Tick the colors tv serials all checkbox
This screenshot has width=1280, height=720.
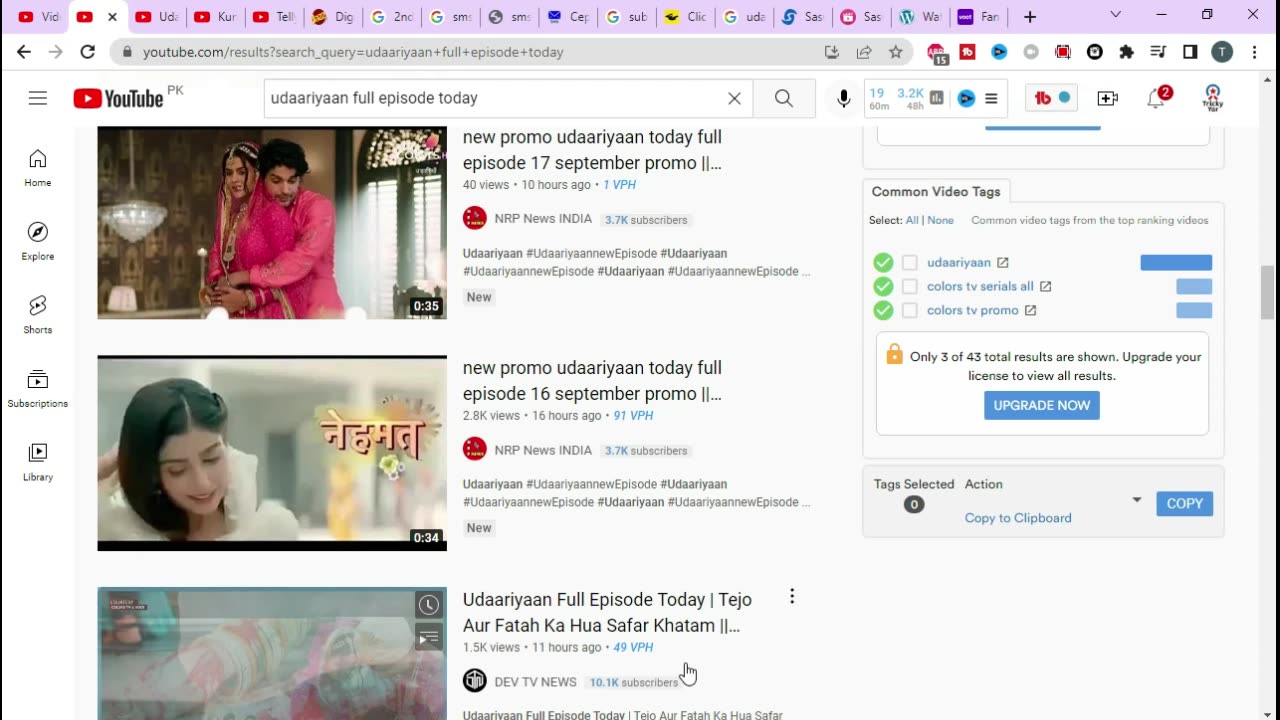click(909, 287)
